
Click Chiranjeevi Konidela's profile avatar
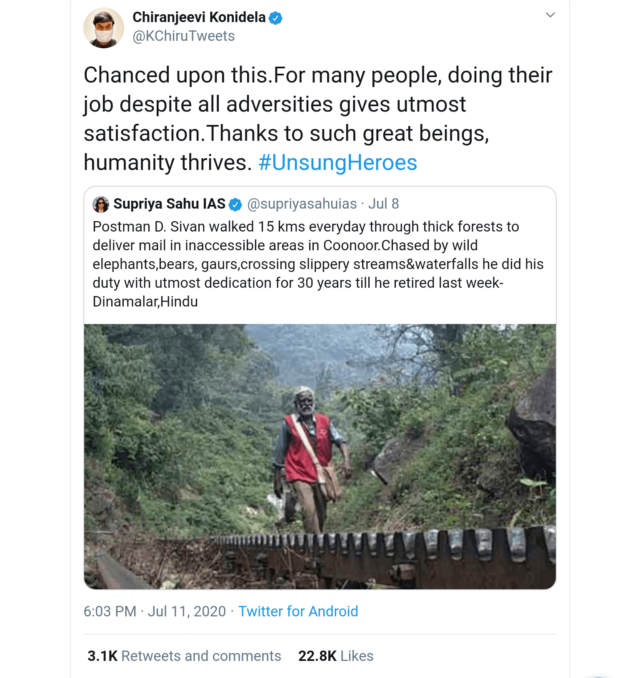[x=104, y=27]
